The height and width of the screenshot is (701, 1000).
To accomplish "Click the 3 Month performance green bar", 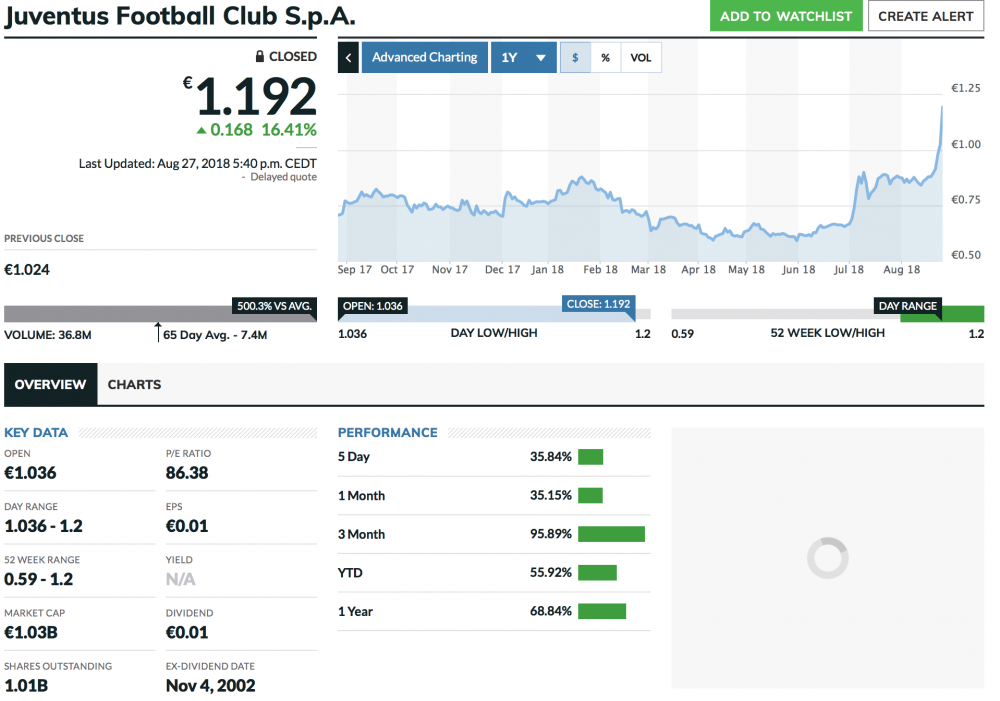I will [x=611, y=534].
